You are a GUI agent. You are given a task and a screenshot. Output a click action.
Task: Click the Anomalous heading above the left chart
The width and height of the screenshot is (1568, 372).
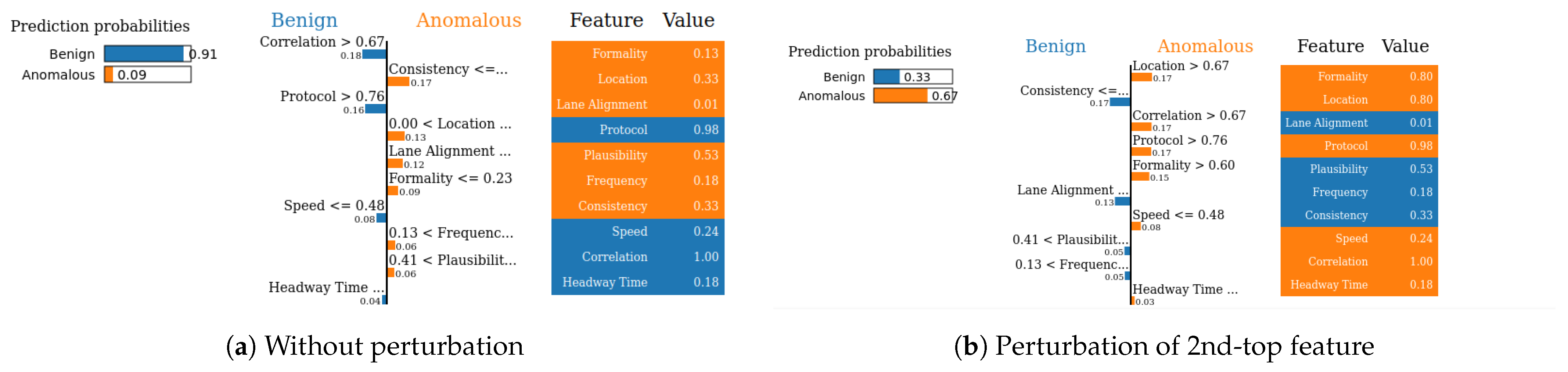pos(468,20)
